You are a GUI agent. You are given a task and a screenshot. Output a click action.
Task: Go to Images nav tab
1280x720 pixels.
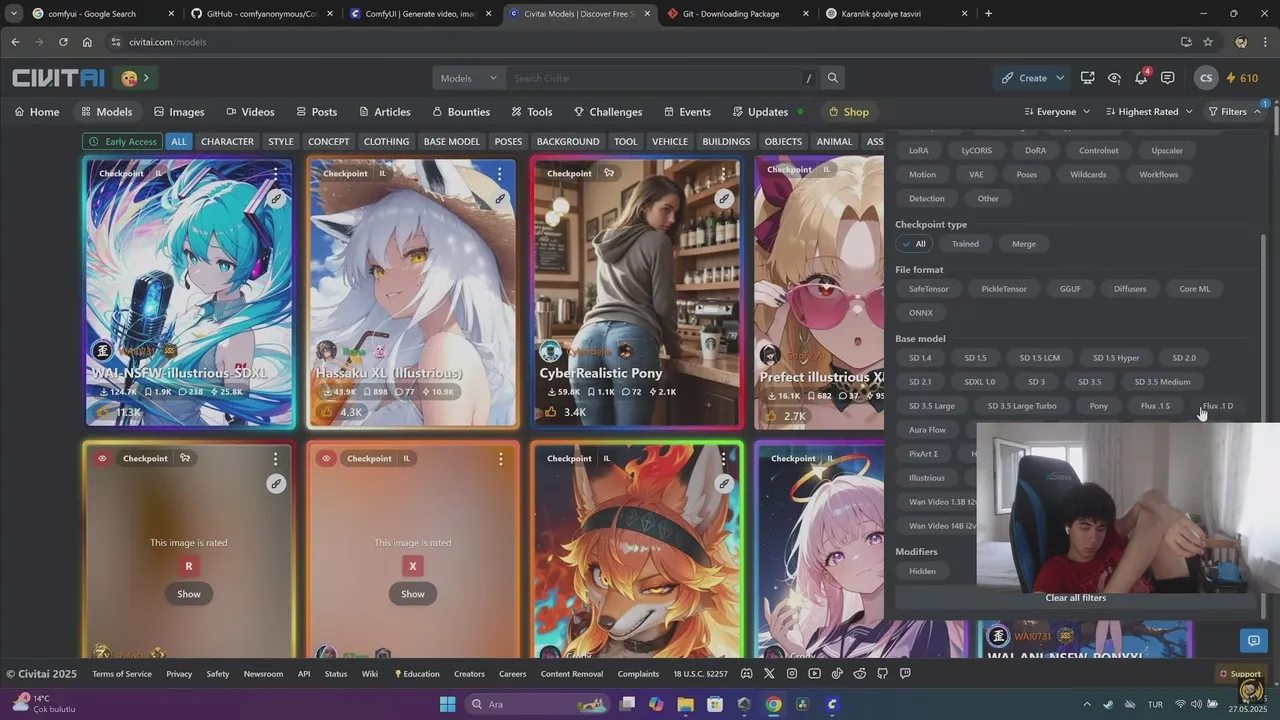[x=179, y=112]
